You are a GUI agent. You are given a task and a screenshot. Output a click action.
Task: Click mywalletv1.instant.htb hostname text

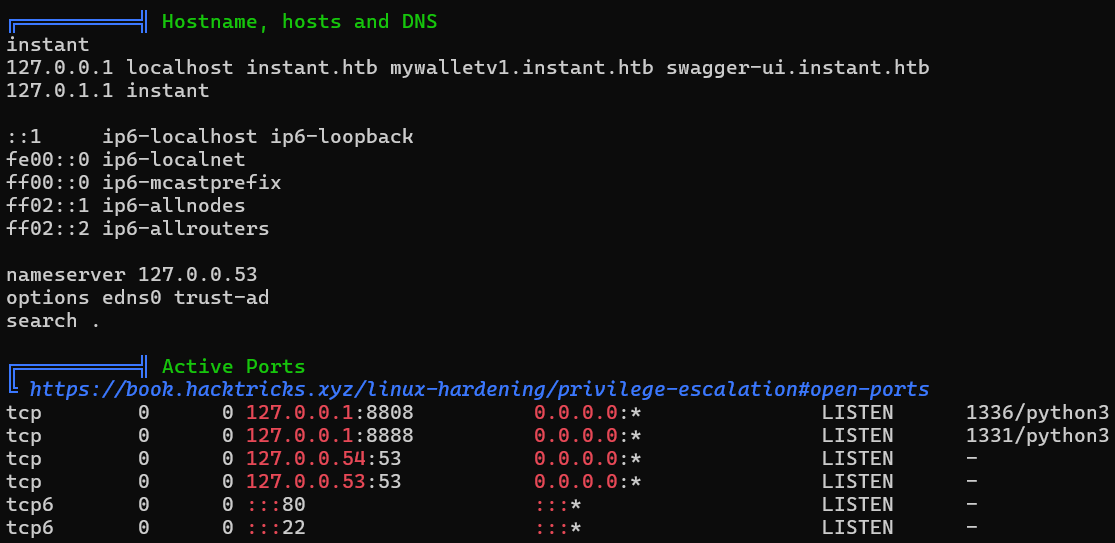(x=522, y=68)
